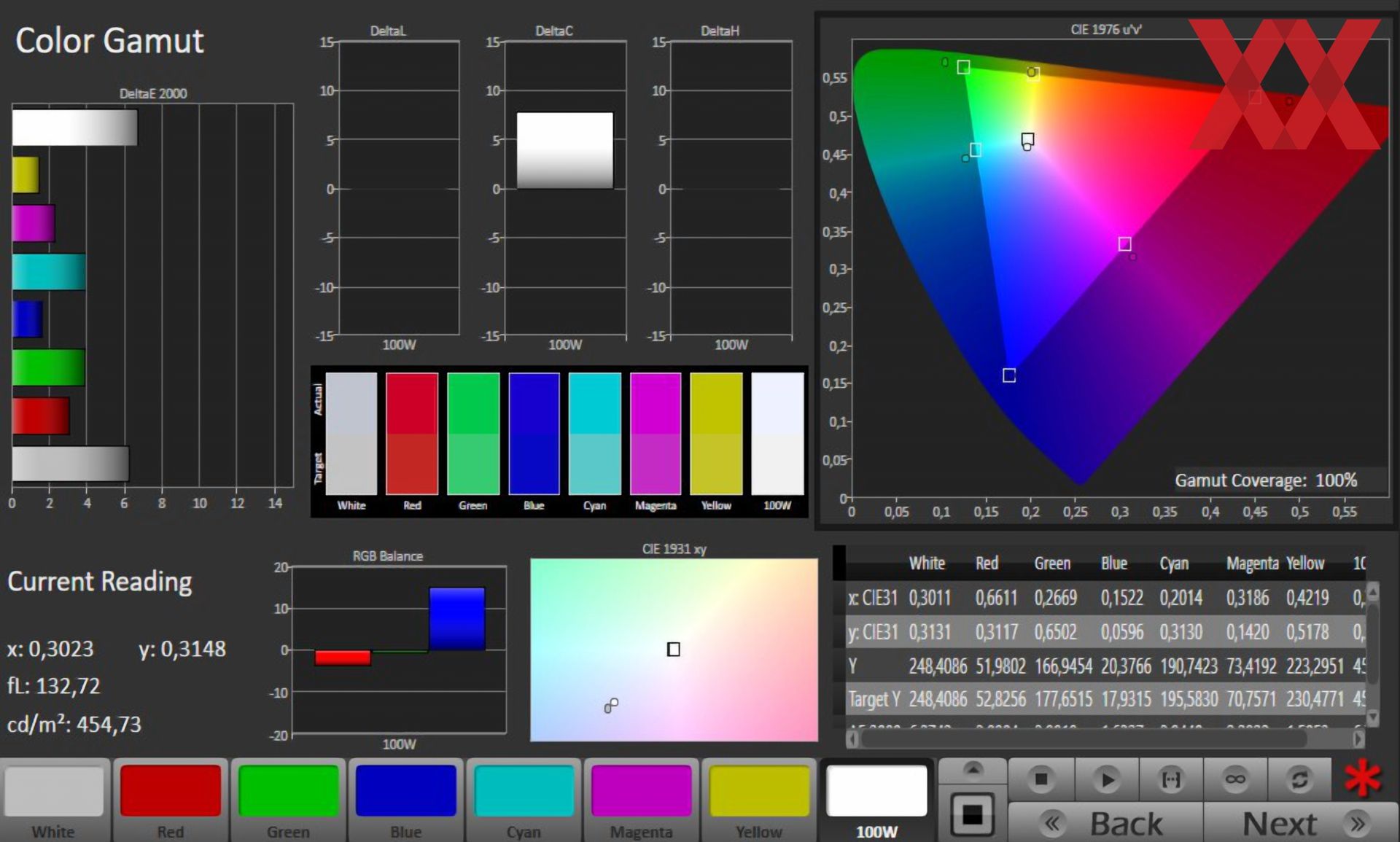Click the value 166,9454 in the Green column

click(x=1063, y=666)
